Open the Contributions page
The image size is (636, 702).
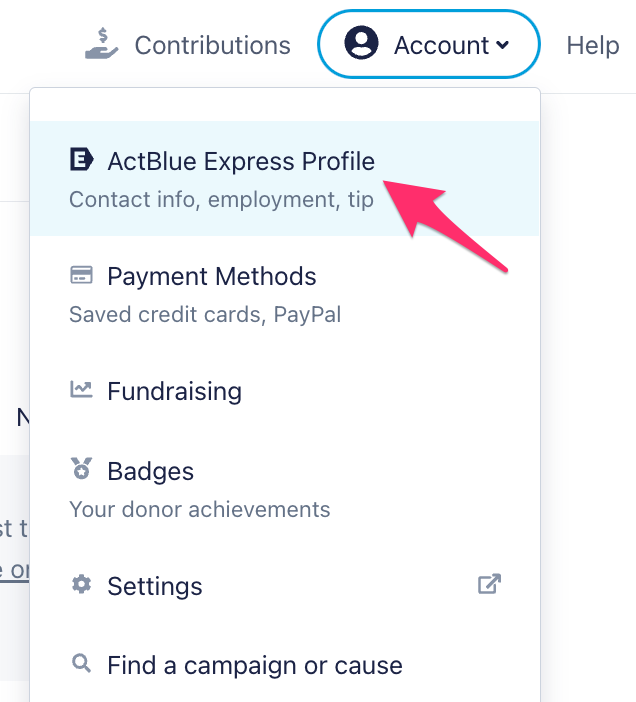pyautogui.click(x=212, y=45)
